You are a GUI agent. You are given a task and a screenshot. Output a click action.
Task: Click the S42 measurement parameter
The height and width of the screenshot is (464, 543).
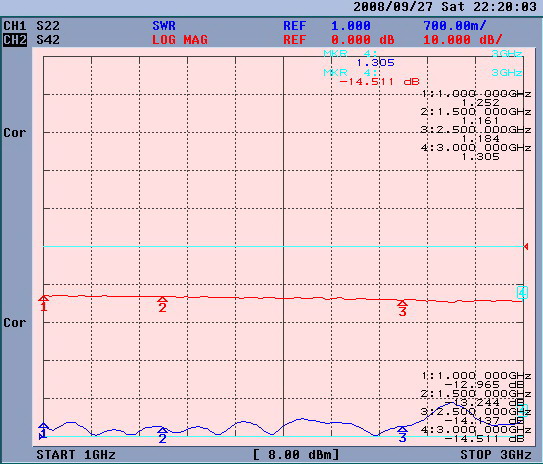pyautogui.click(x=48, y=40)
